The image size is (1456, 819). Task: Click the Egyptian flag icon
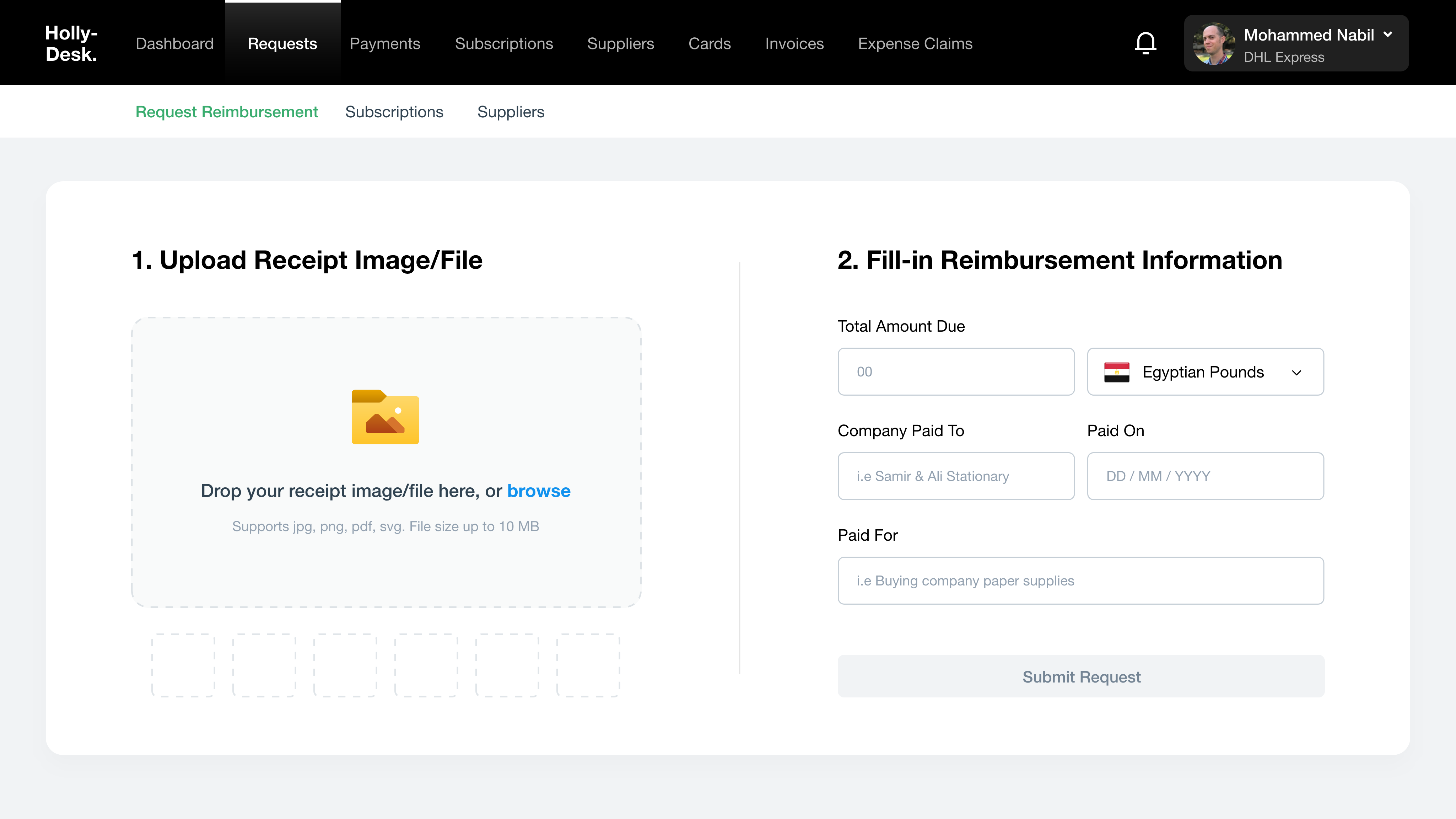click(x=1116, y=372)
